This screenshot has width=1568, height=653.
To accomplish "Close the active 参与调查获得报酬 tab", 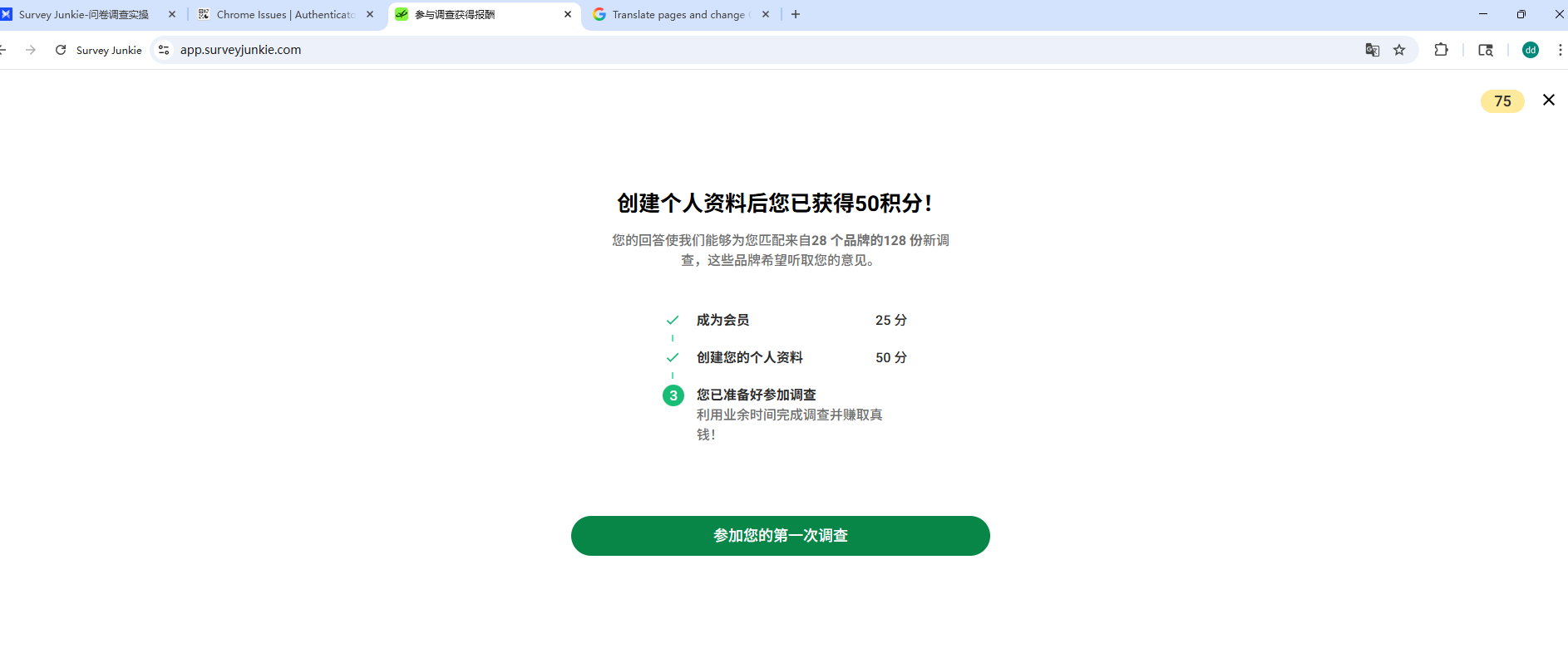I will tap(568, 14).
